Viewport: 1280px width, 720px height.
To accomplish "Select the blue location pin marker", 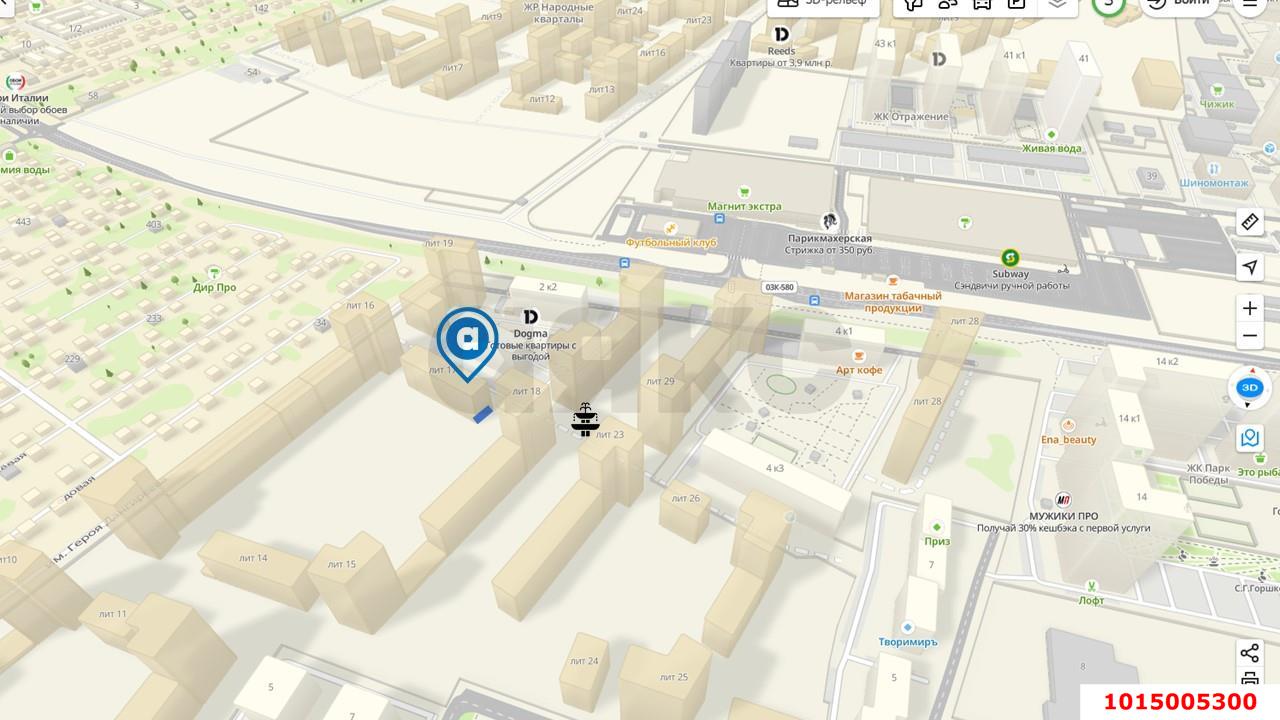I will coord(467,341).
